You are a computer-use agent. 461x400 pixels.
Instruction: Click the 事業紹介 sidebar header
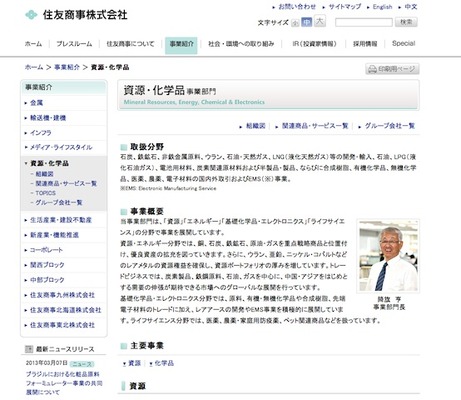tap(64, 88)
